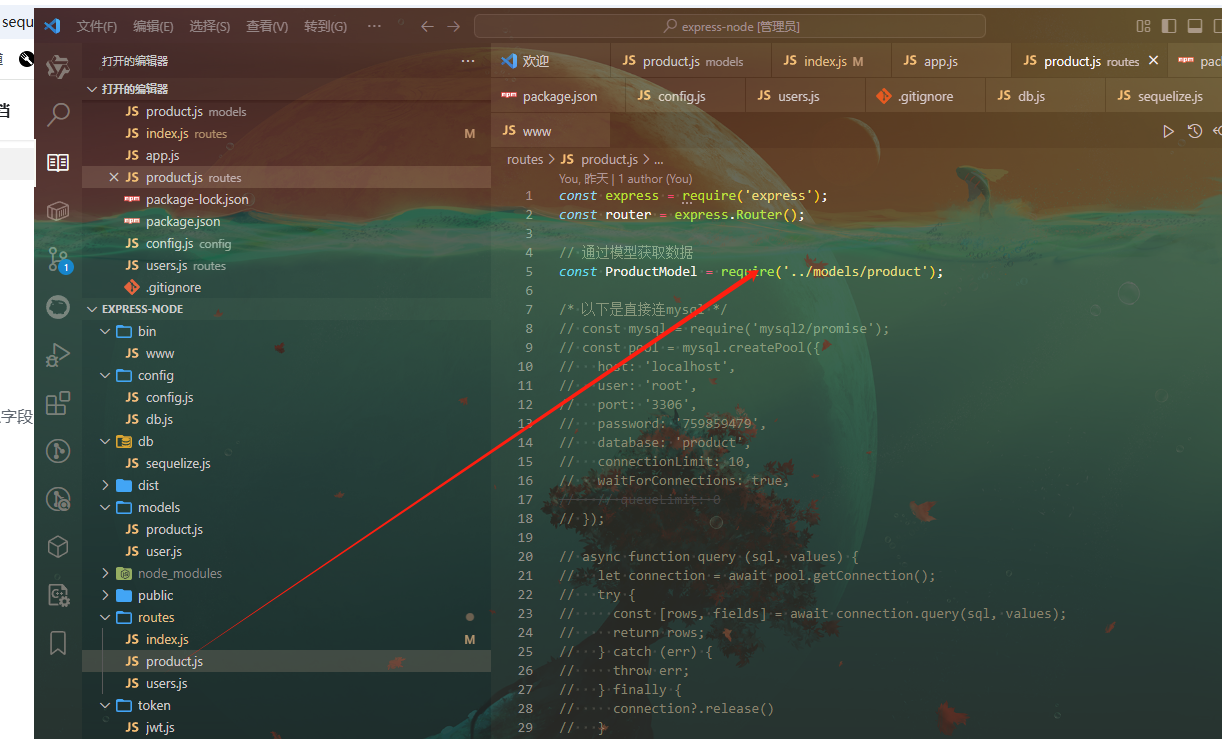This screenshot has height=739, width=1222.
Task: Run the file with the play icon
Action: click(1168, 131)
